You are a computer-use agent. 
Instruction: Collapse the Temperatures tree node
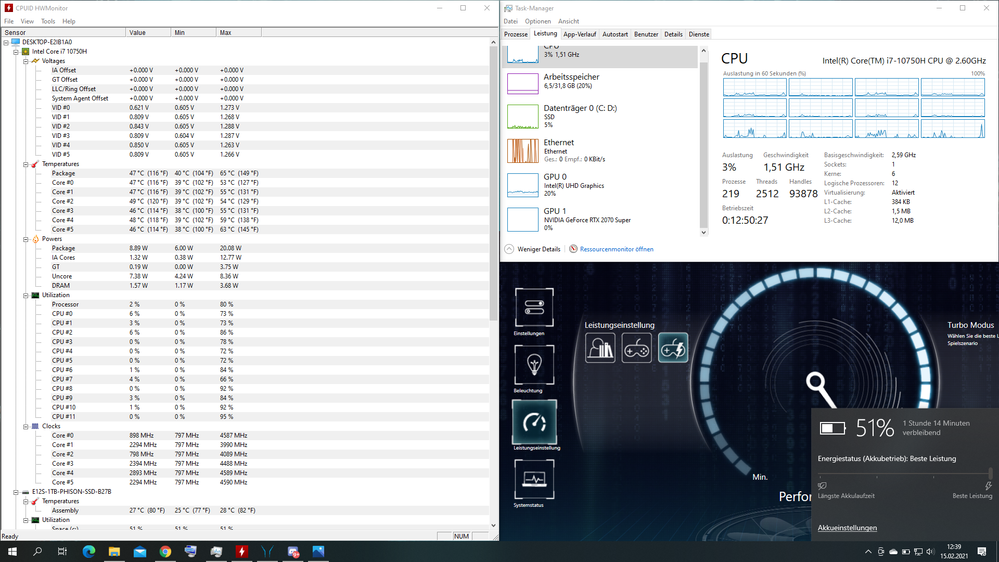(27, 164)
